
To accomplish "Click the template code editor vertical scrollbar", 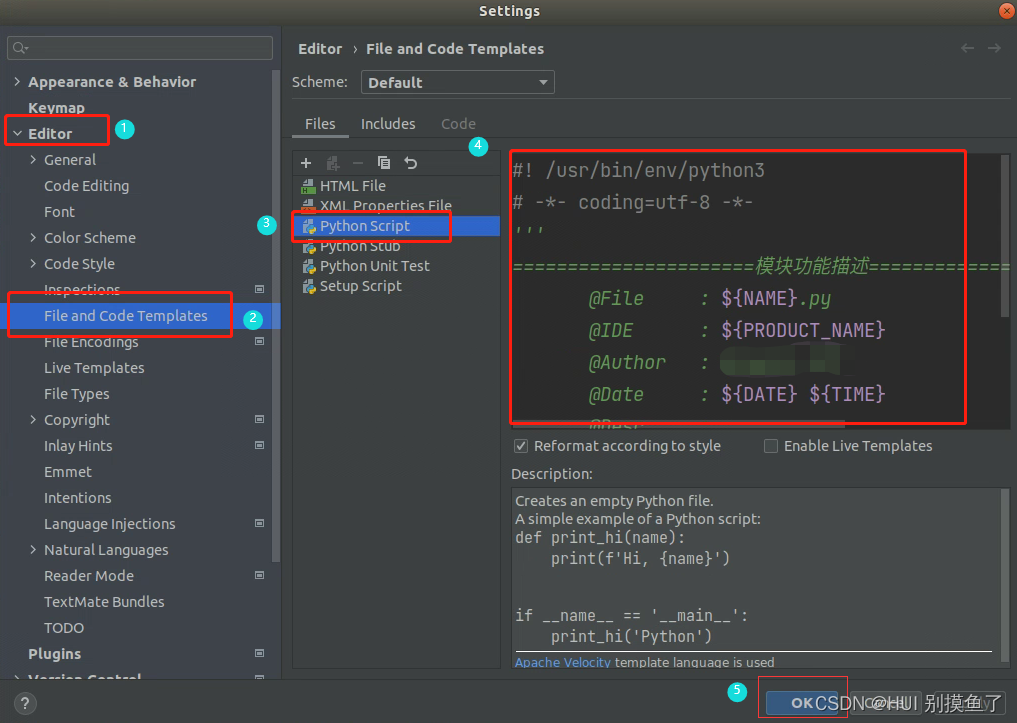I will (x=1005, y=236).
